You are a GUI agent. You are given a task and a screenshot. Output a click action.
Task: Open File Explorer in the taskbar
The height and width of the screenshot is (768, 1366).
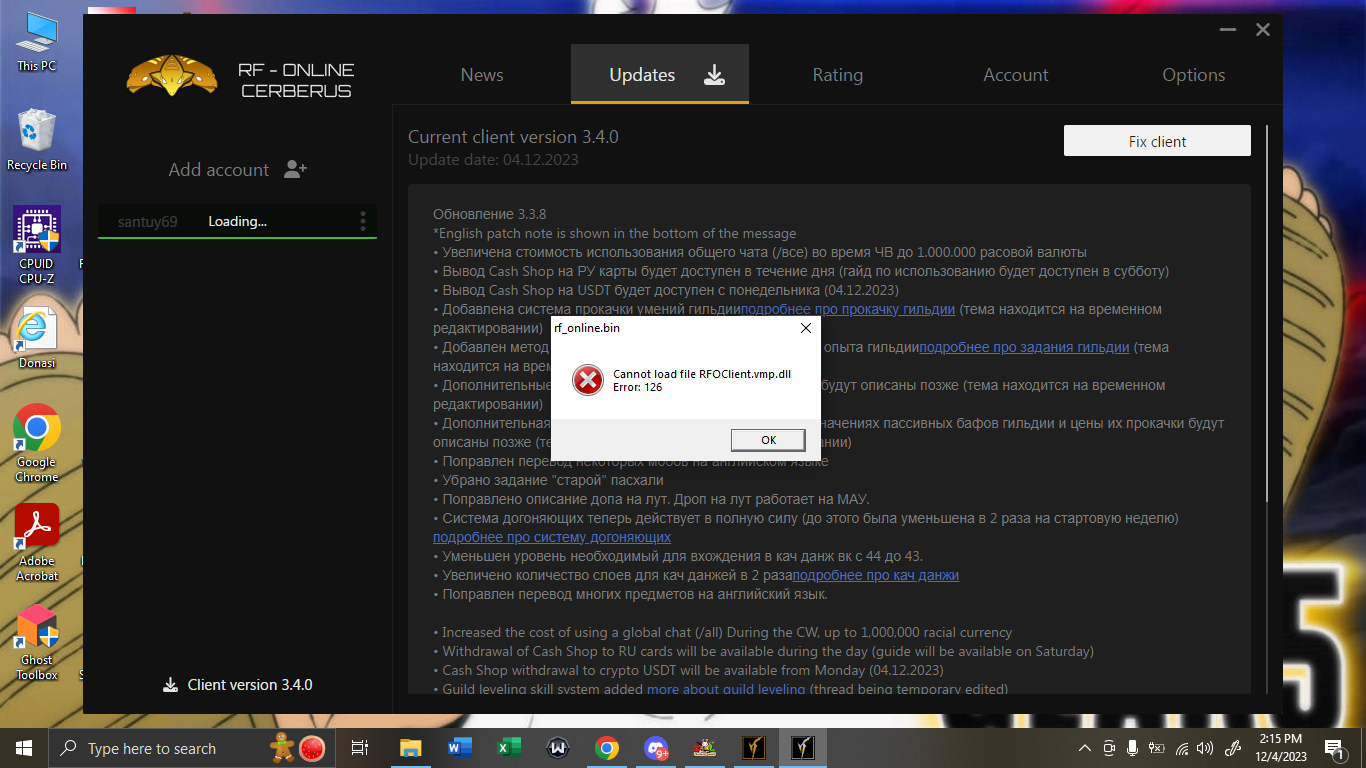tap(411, 748)
